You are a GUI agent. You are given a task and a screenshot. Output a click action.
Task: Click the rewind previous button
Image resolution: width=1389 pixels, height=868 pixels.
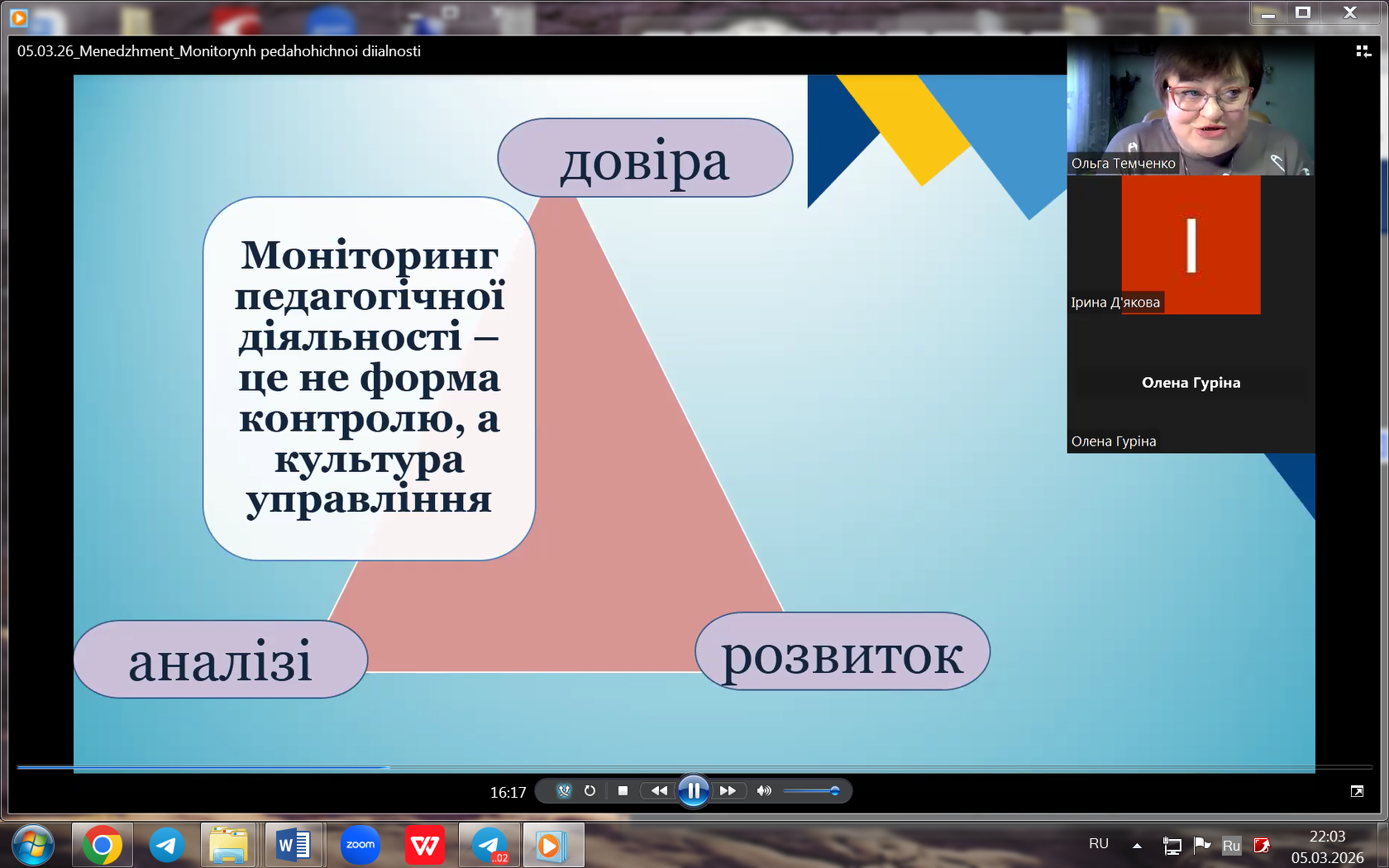658,791
